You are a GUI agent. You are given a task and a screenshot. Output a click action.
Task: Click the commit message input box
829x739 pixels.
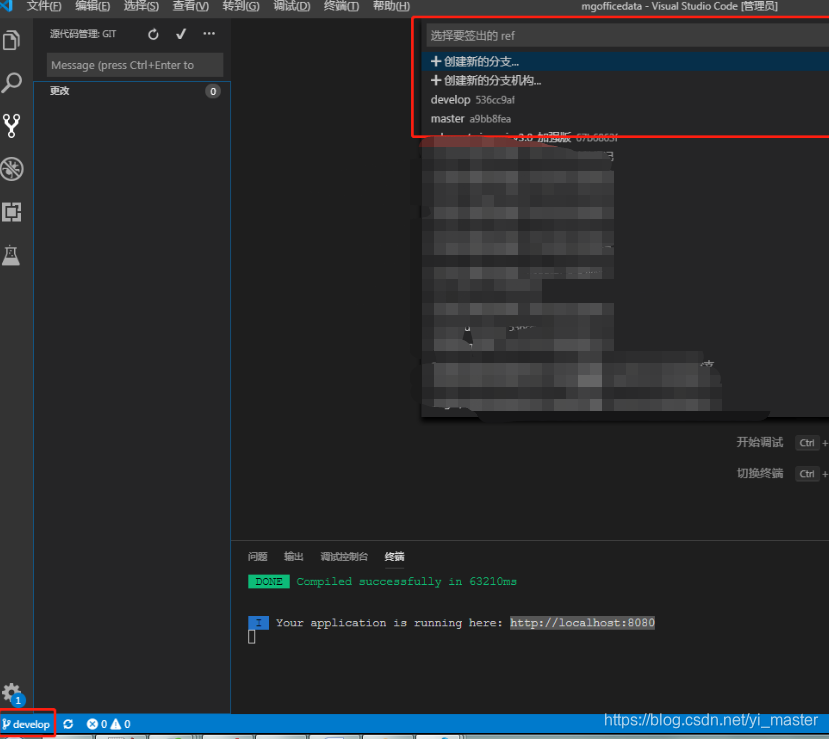135,65
